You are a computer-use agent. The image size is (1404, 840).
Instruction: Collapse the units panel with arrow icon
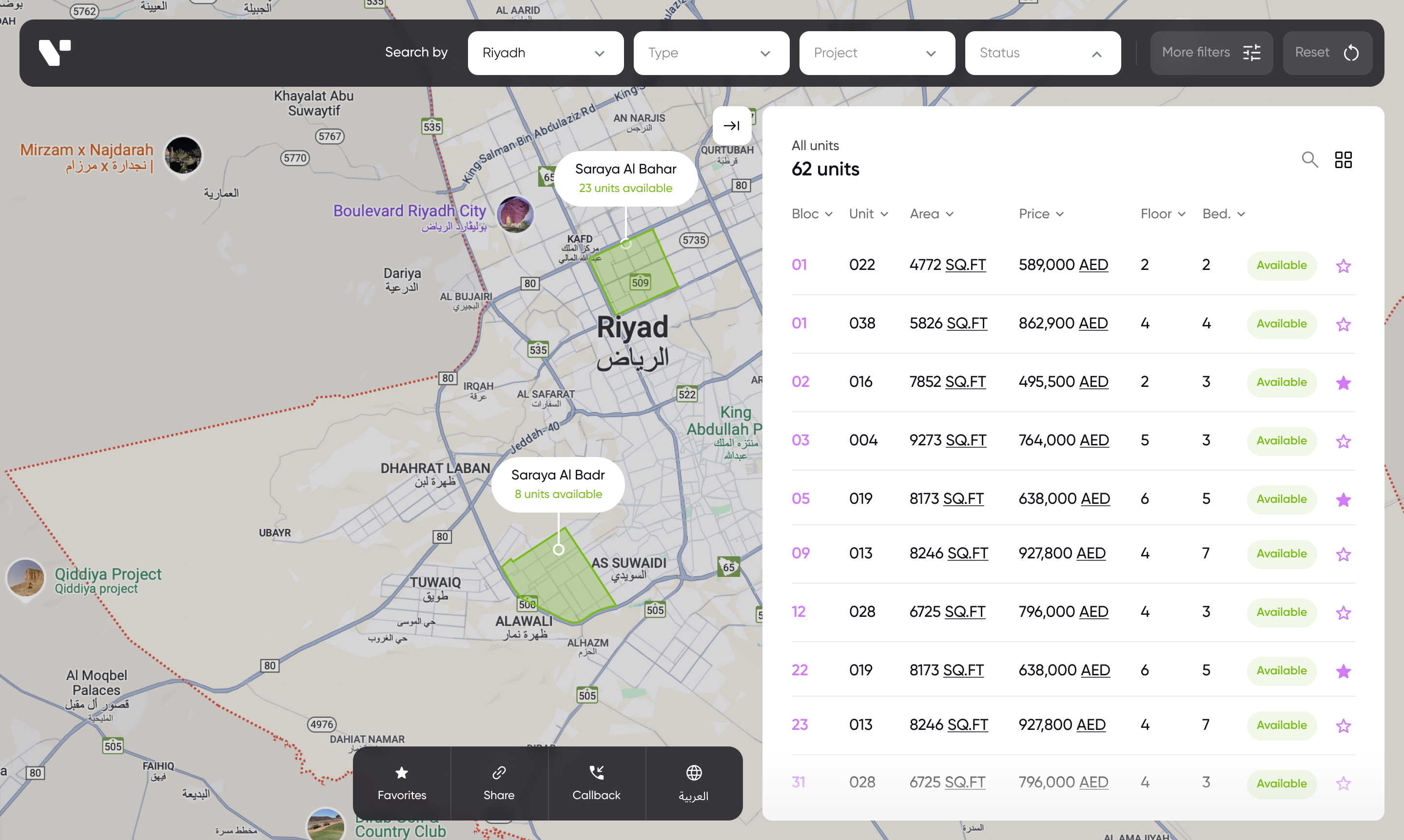coord(731,126)
